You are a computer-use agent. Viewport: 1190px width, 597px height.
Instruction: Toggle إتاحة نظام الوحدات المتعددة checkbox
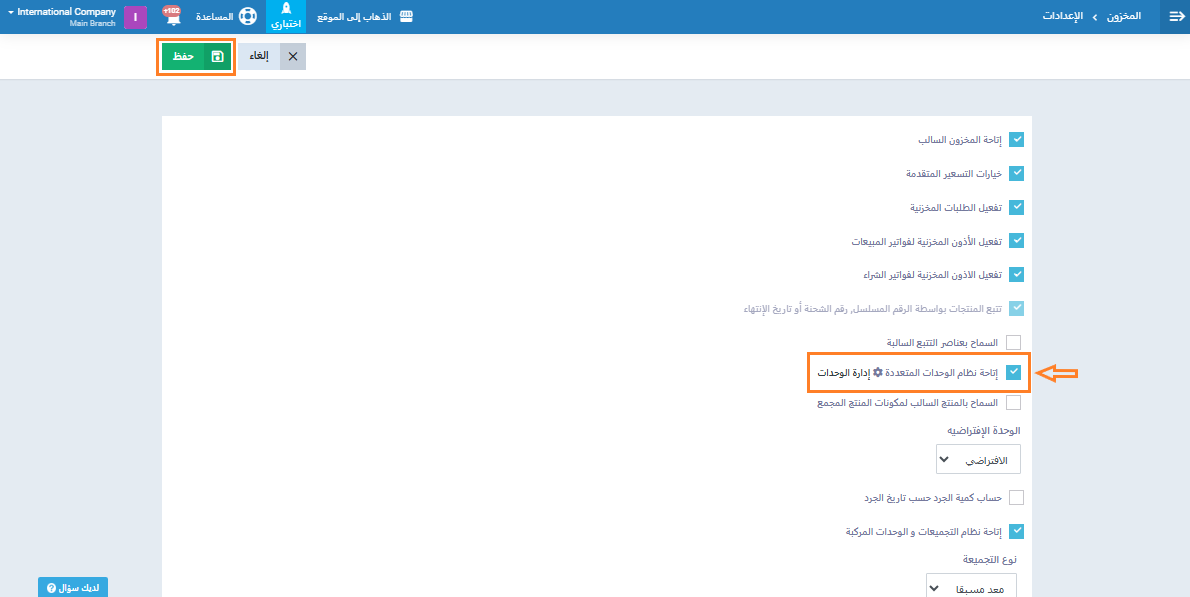tap(1014, 372)
